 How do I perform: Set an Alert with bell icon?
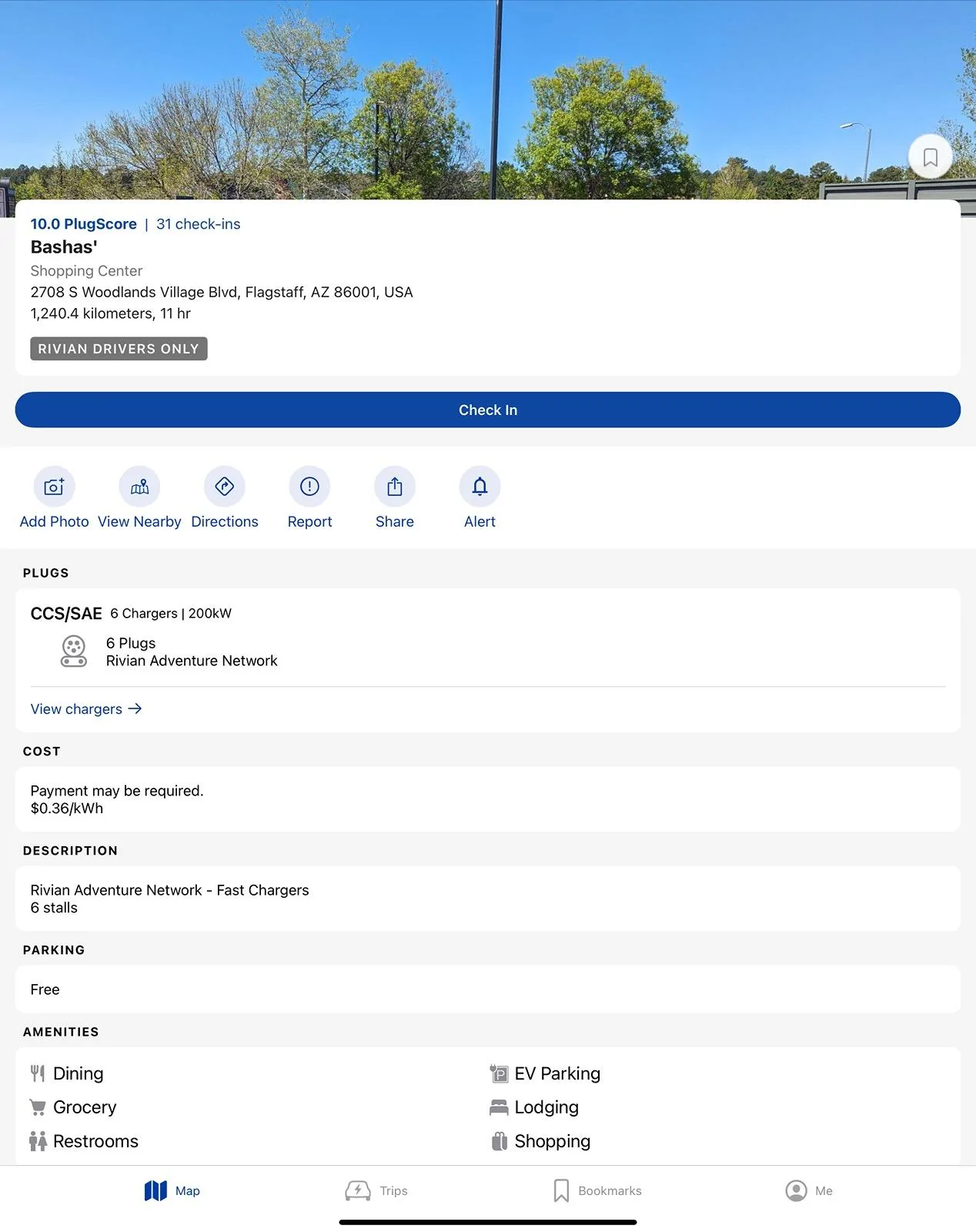point(480,487)
